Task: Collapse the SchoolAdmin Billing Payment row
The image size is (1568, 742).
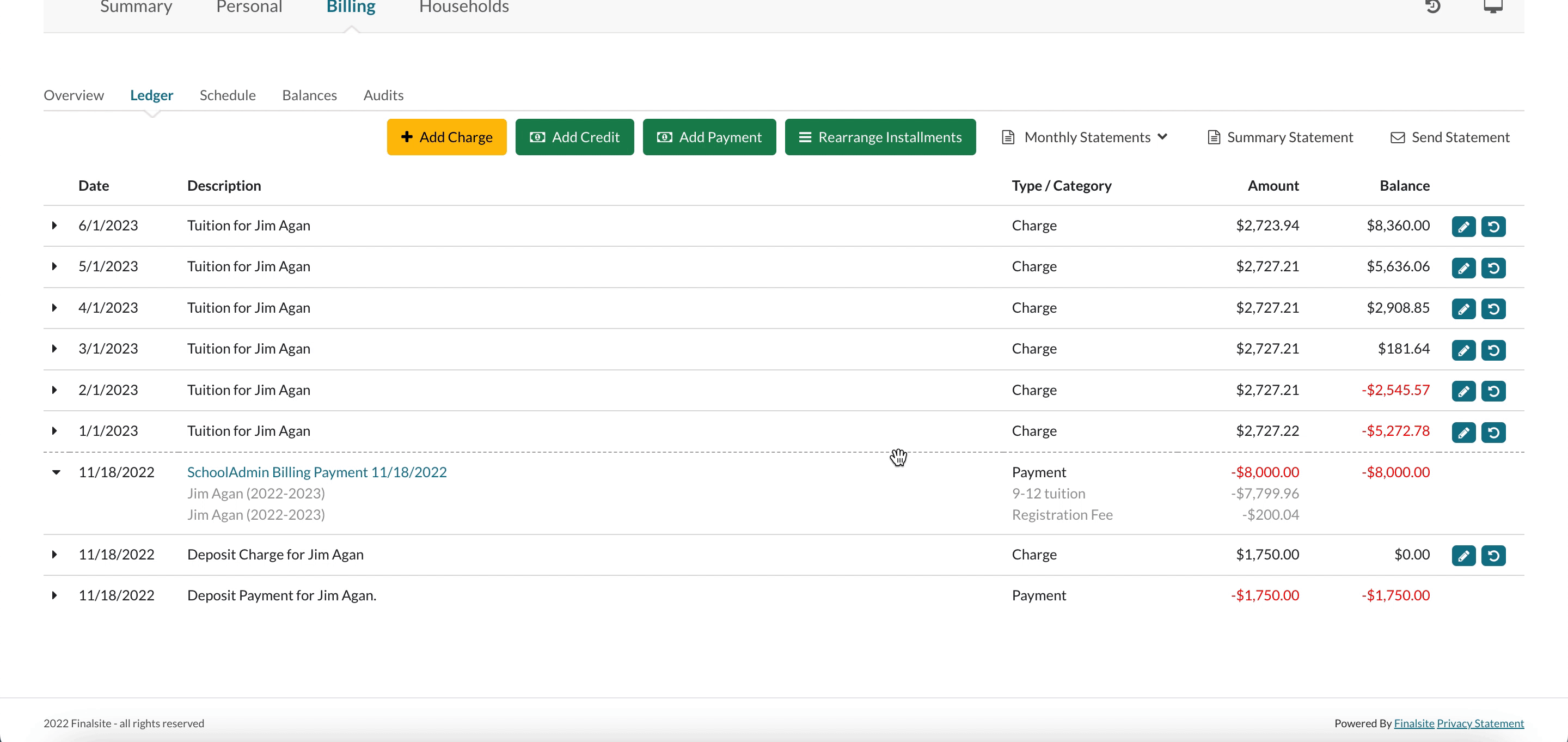Action: (x=56, y=472)
